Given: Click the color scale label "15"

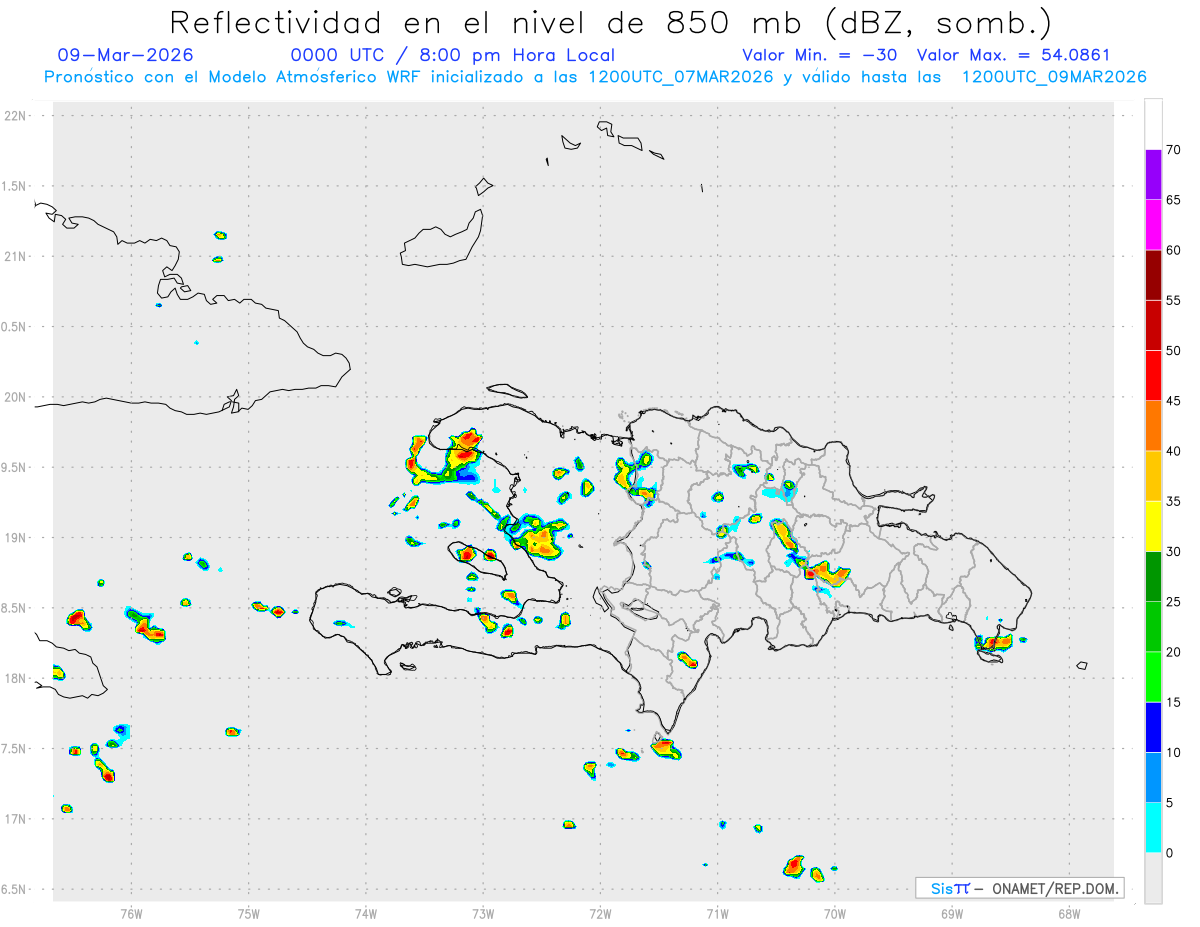Looking at the screenshot, I should pyautogui.click(x=1173, y=702).
